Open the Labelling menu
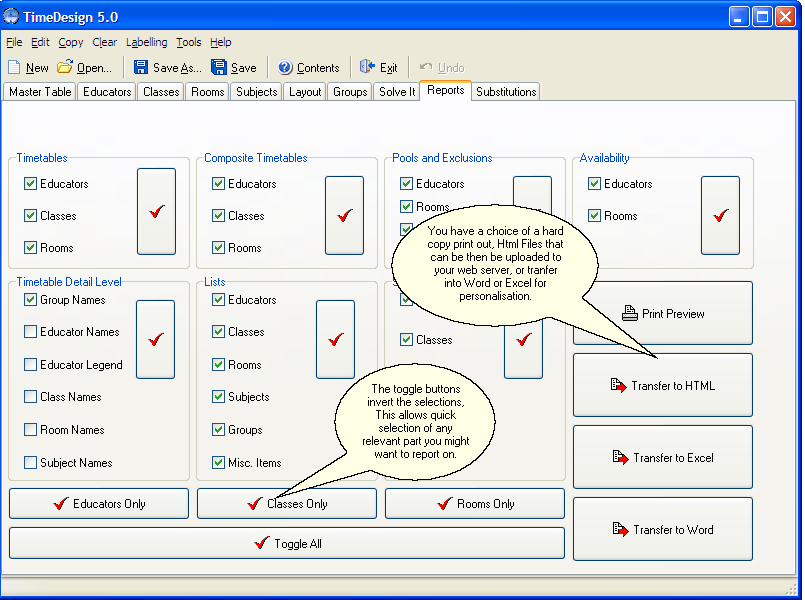Screen dimensions: 805x600 coord(146,42)
